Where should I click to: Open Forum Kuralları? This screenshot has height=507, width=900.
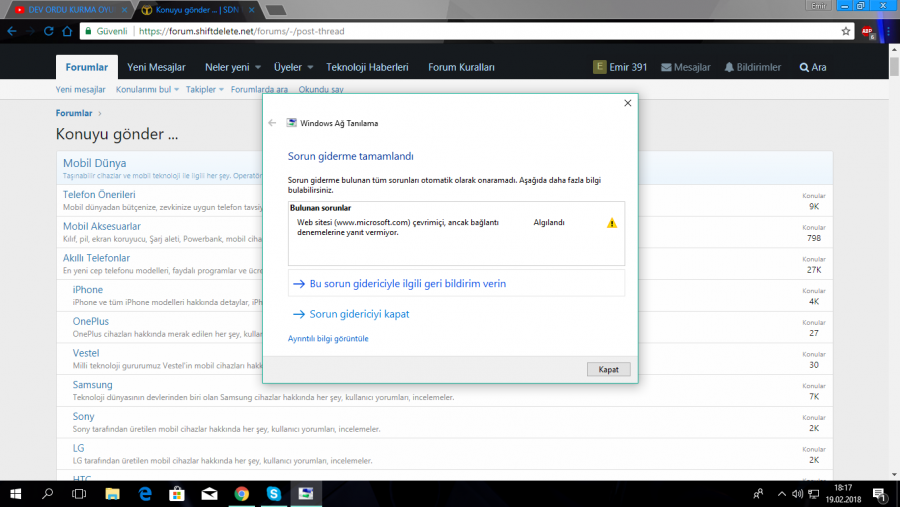point(461,67)
